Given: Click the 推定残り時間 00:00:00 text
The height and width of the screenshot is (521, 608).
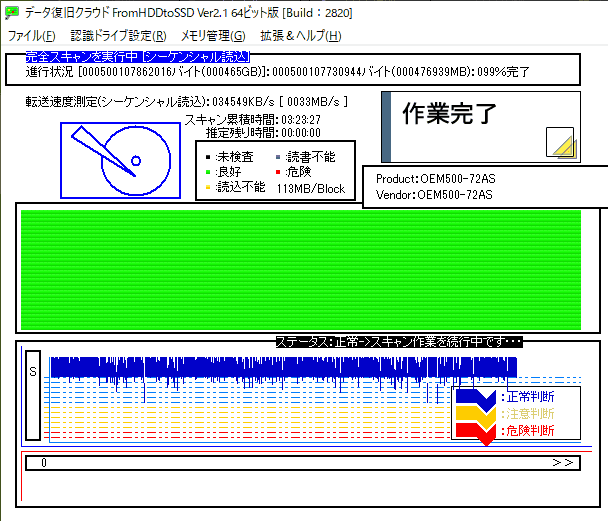Looking at the screenshot, I should point(263,133).
